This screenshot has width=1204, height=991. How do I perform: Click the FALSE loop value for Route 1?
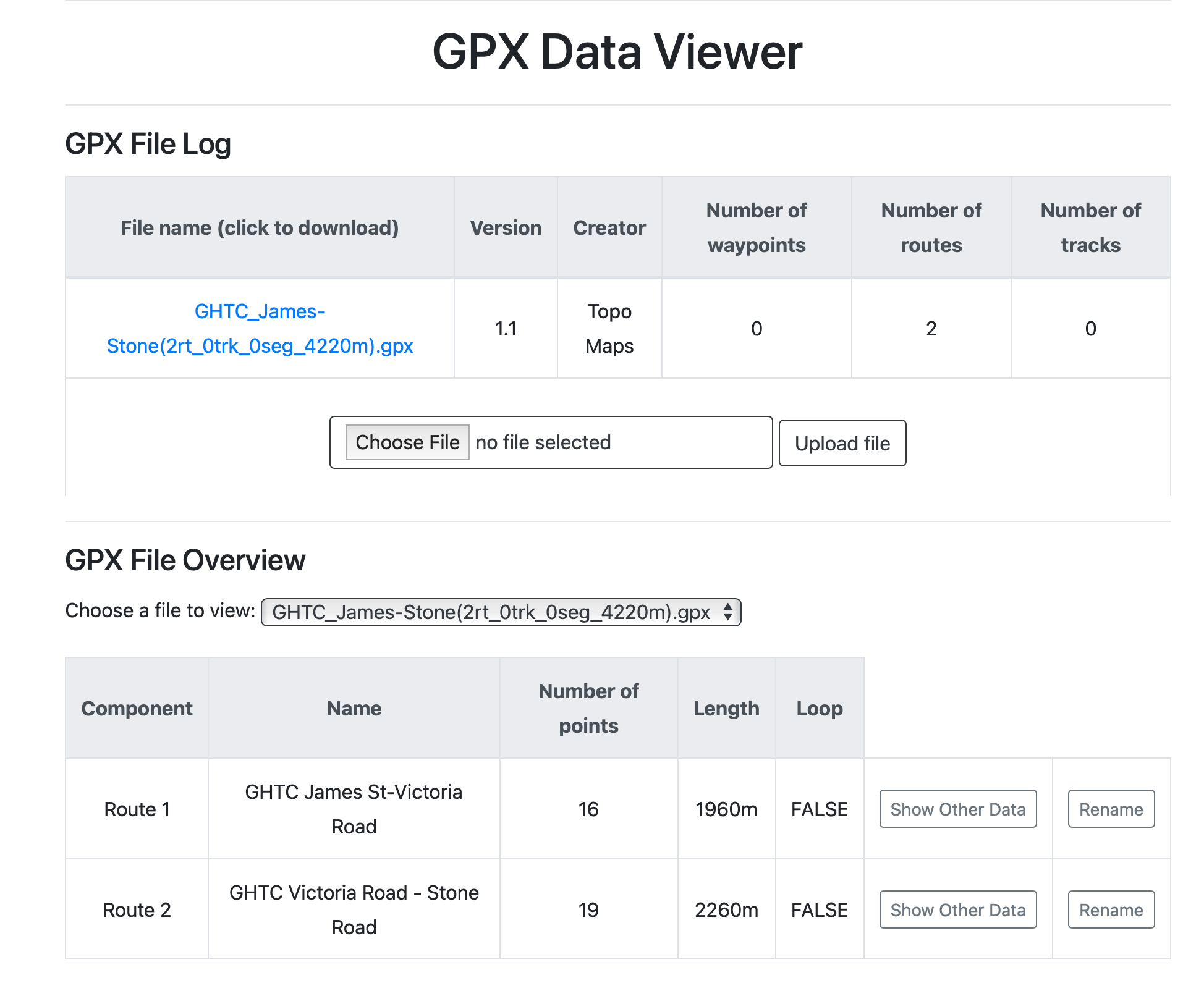click(819, 809)
